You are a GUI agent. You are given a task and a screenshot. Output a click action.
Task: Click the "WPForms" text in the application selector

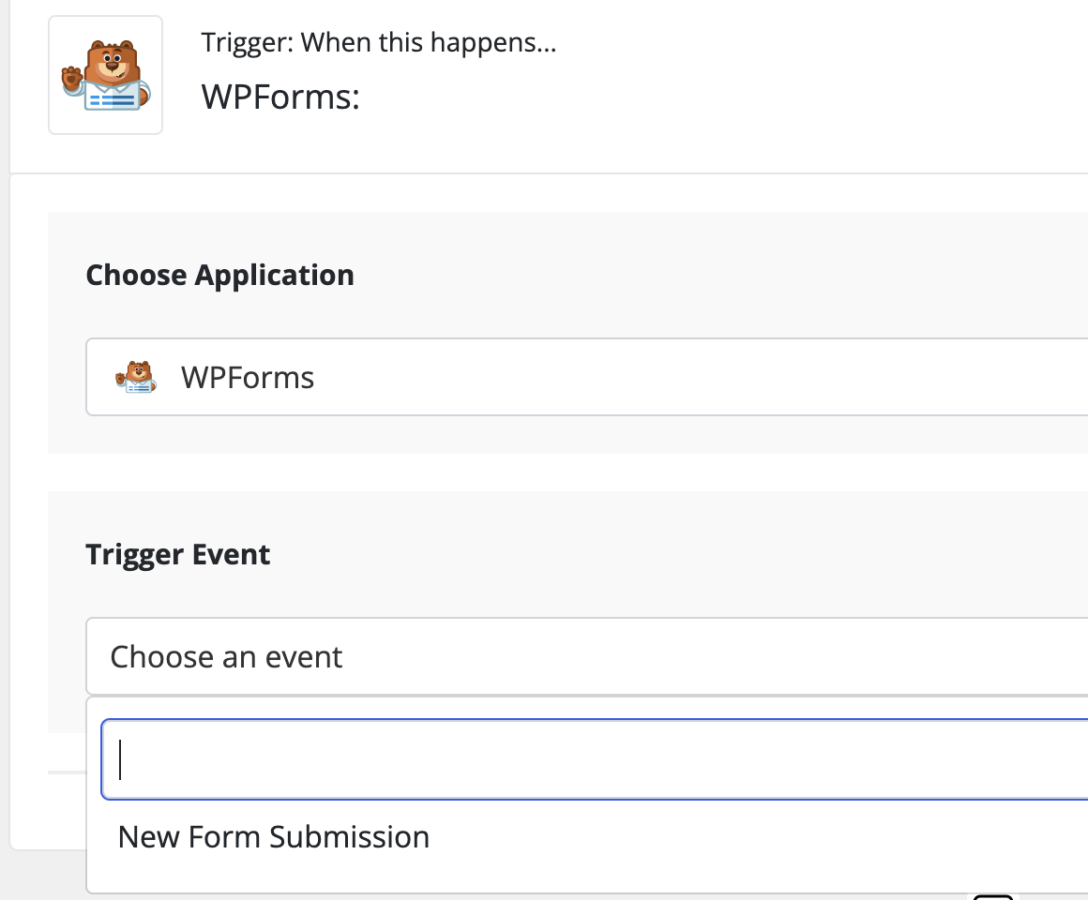point(247,378)
